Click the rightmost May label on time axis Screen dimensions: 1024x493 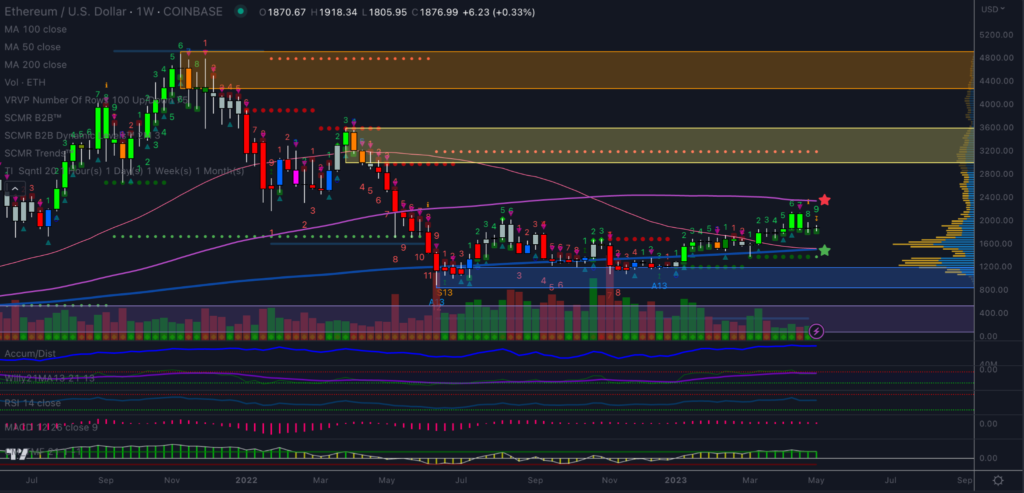pos(815,480)
